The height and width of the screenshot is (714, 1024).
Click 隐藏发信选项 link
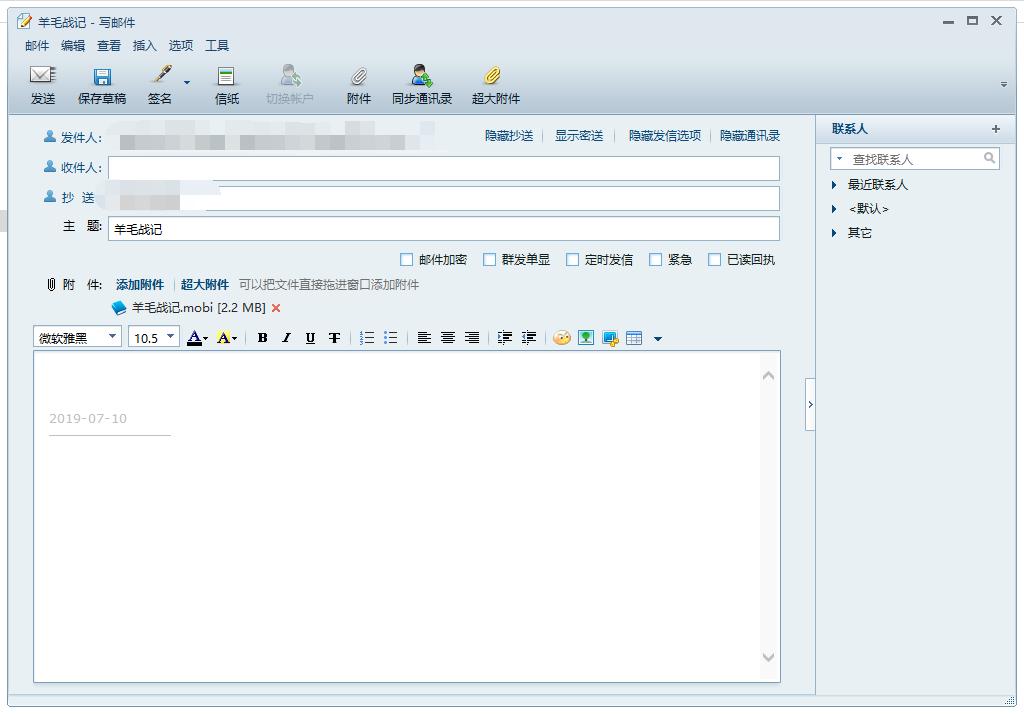665,135
